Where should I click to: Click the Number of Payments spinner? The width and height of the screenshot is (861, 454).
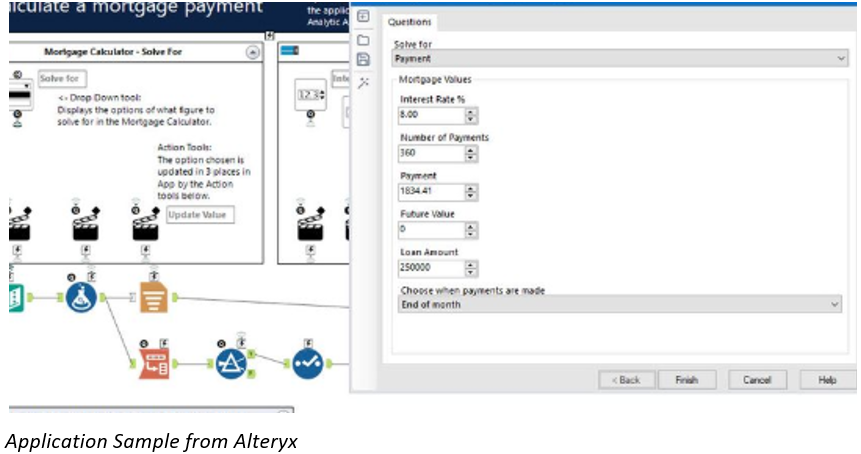pyautogui.click(x=471, y=154)
